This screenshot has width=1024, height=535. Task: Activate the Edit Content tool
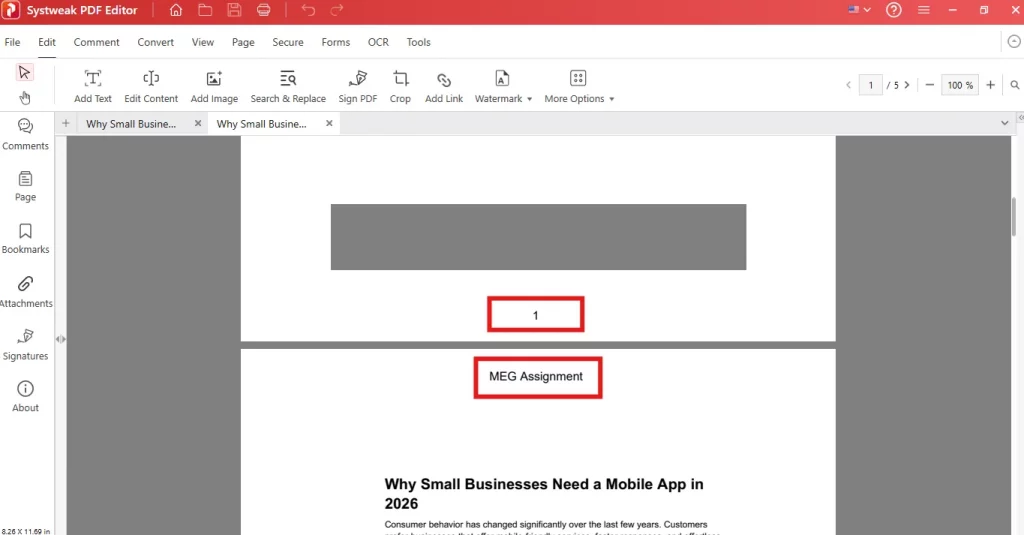click(x=151, y=87)
